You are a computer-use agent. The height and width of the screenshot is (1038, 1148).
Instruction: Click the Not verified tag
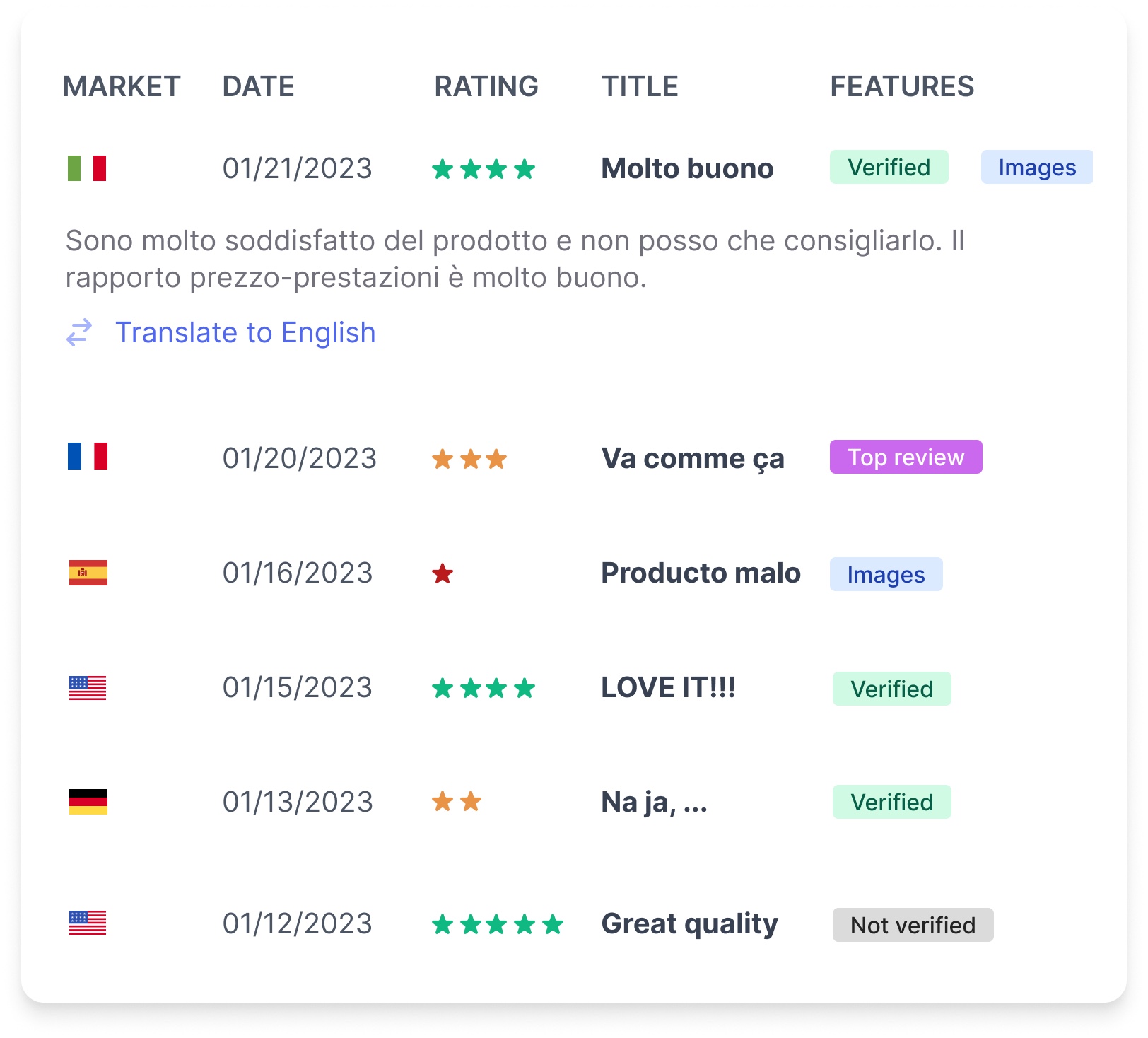(x=913, y=925)
